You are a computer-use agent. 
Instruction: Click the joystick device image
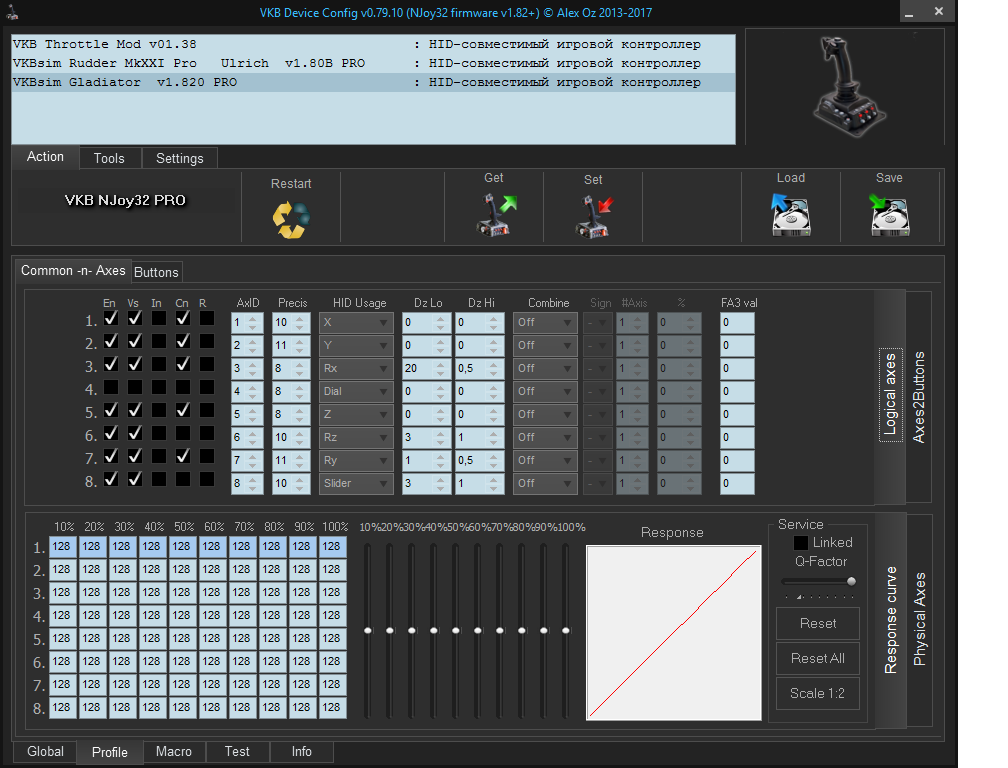(848, 87)
